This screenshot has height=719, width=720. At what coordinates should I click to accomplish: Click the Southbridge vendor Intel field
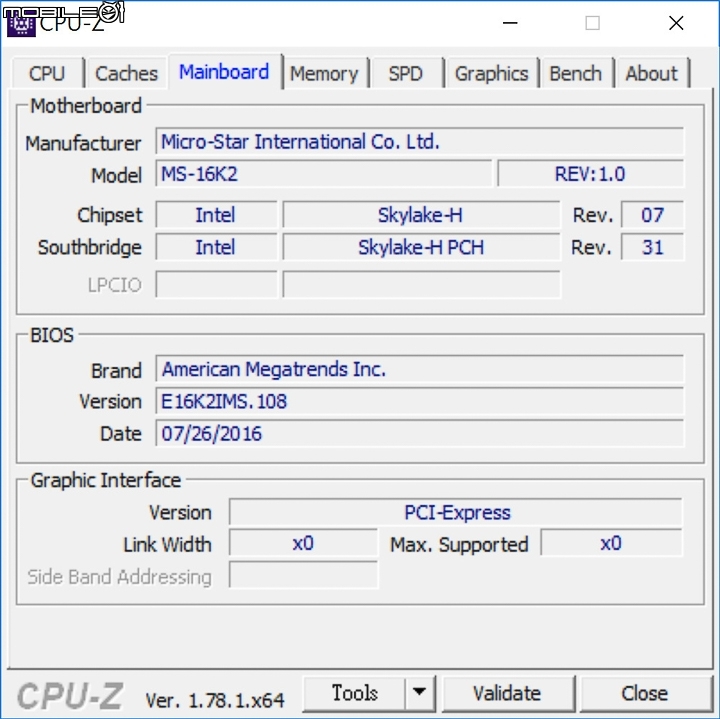pos(216,247)
